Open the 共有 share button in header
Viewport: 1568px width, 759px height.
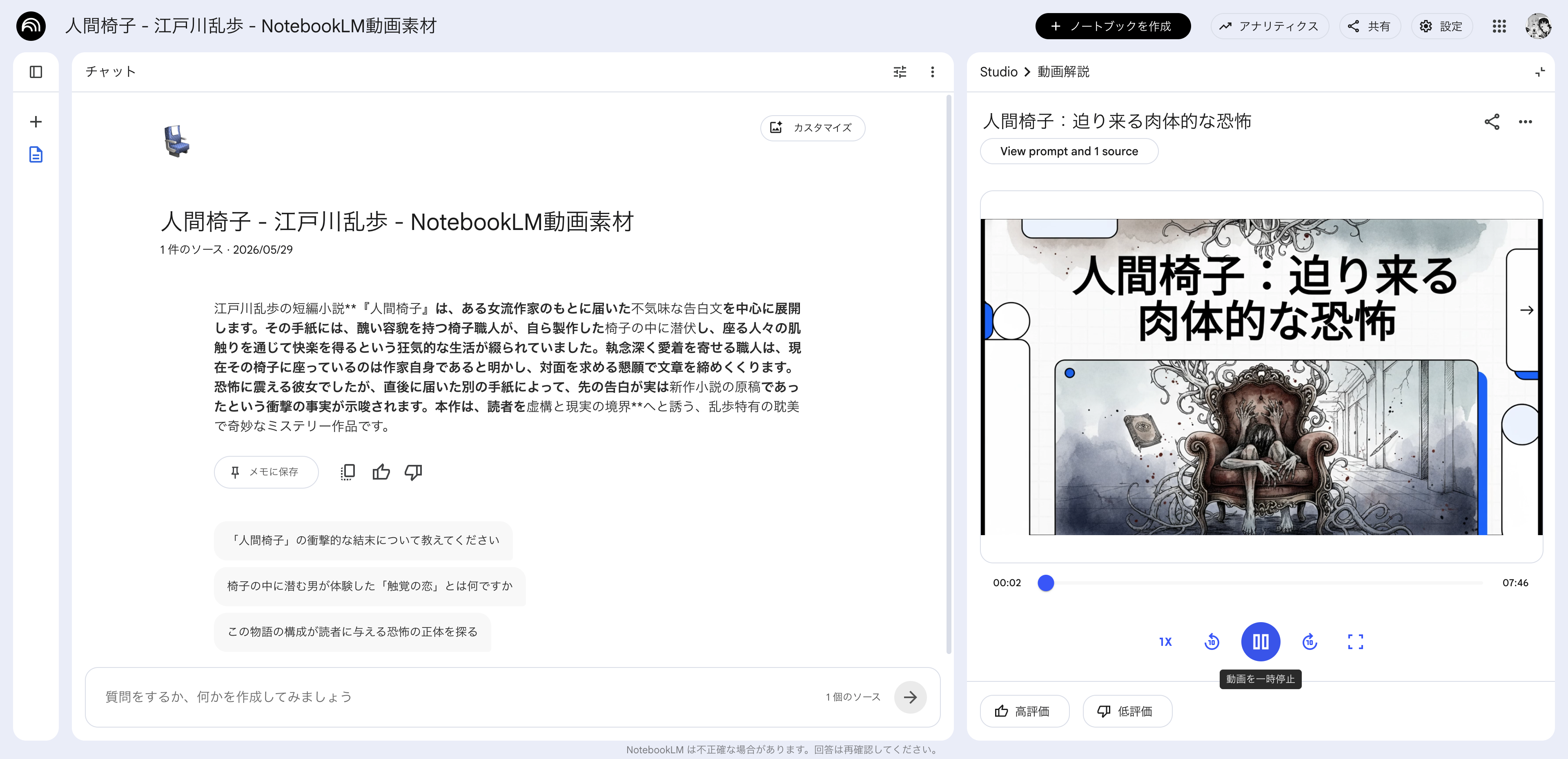(1370, 26)
